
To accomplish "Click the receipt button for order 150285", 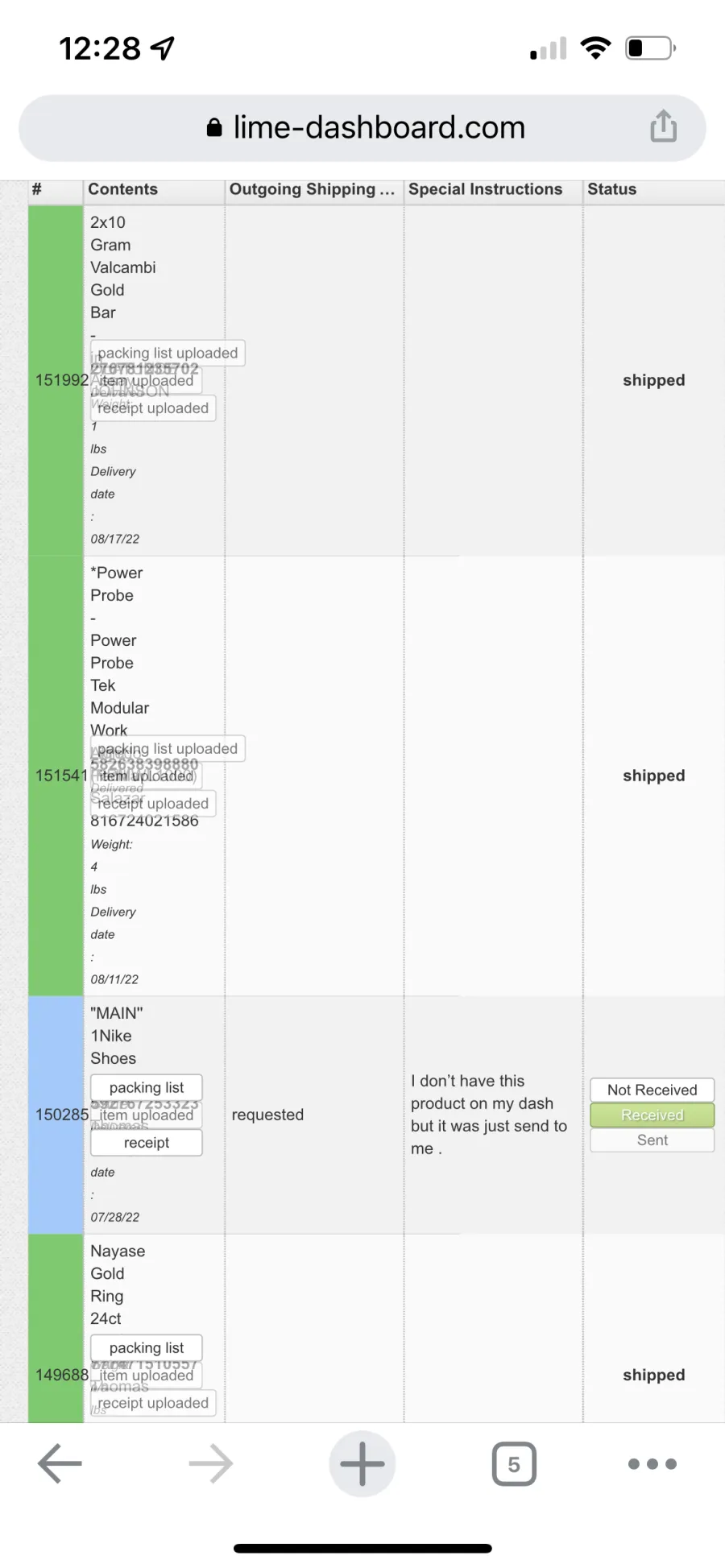I will (147, 1142).
